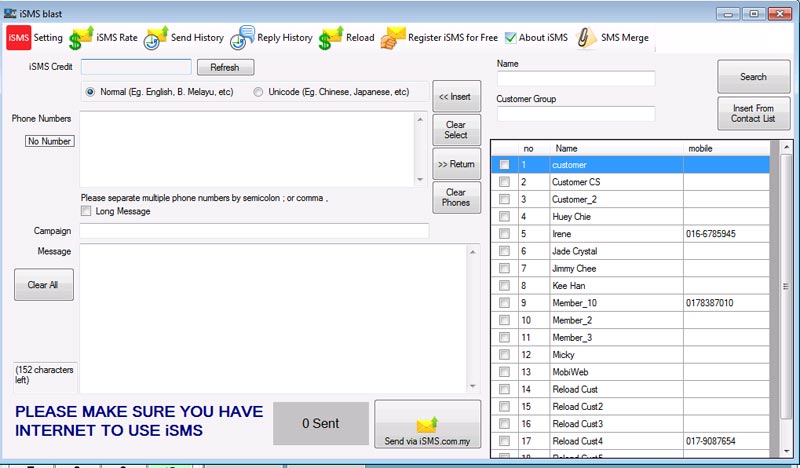The height and width of the screenshot is (468, 800).
Task: Focus the Name search field
Action: (x=576, y=79)
